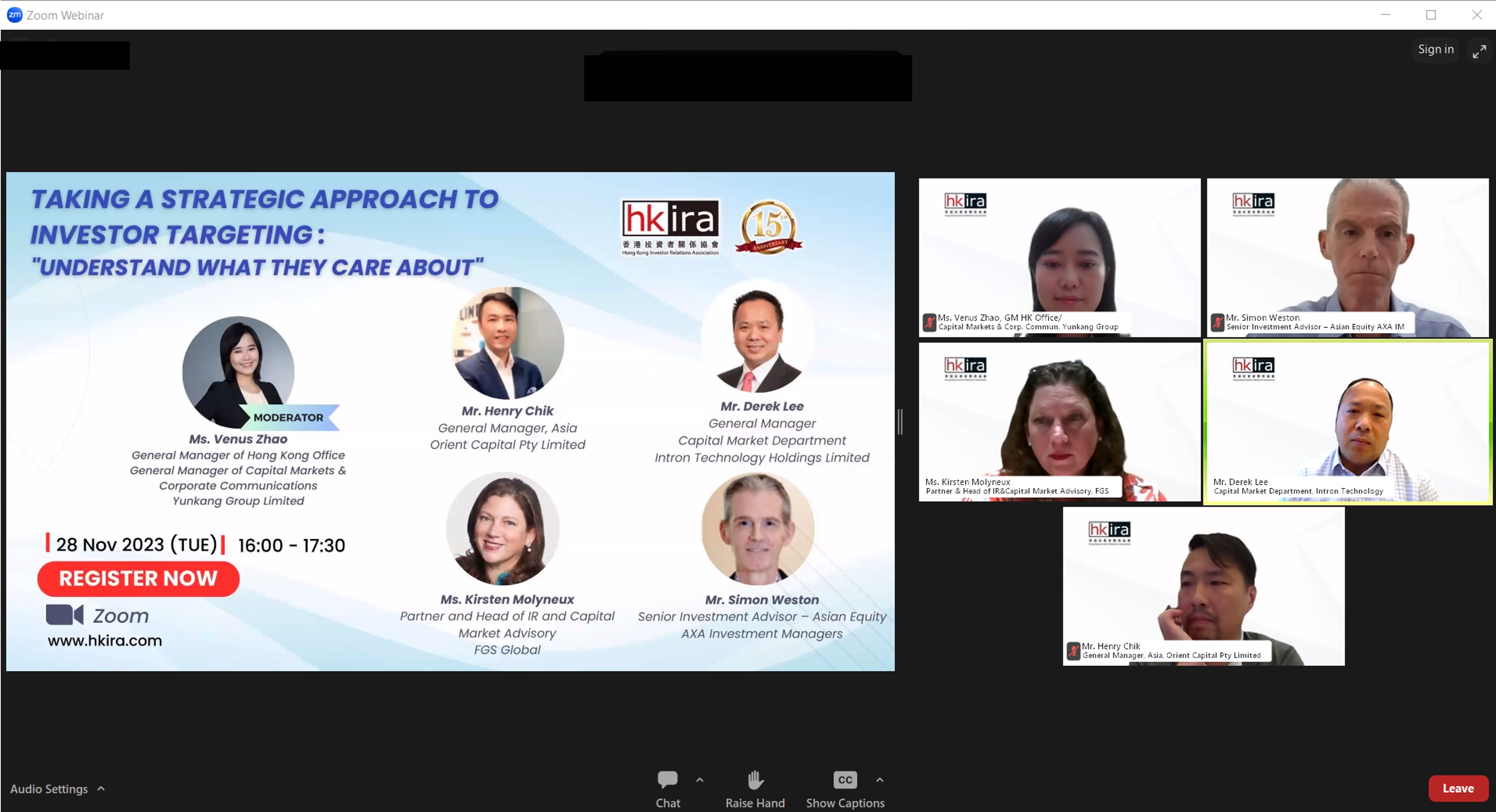Screen dimensions: 1496x812
Task: Select Venus Zhao video thumbnail
Action: coord(1059,257)
